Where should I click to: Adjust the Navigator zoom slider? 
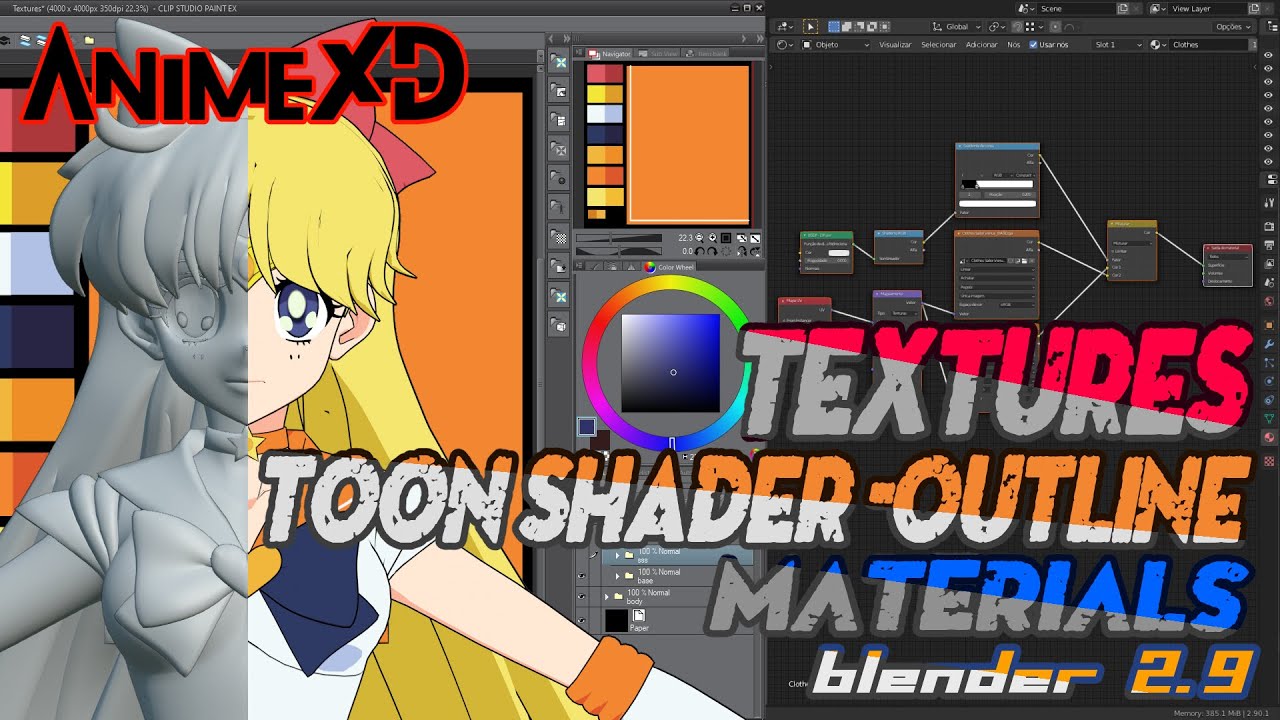click(x=619, y=238)
